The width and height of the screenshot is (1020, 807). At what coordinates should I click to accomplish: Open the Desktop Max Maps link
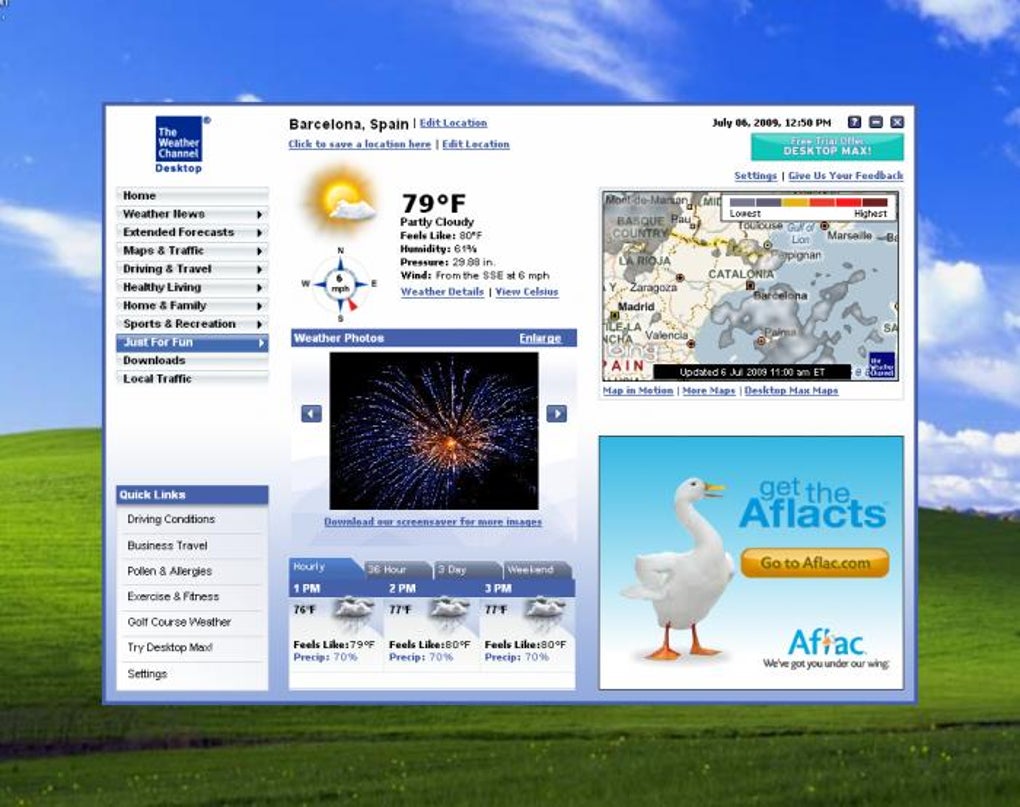[791, 391]
